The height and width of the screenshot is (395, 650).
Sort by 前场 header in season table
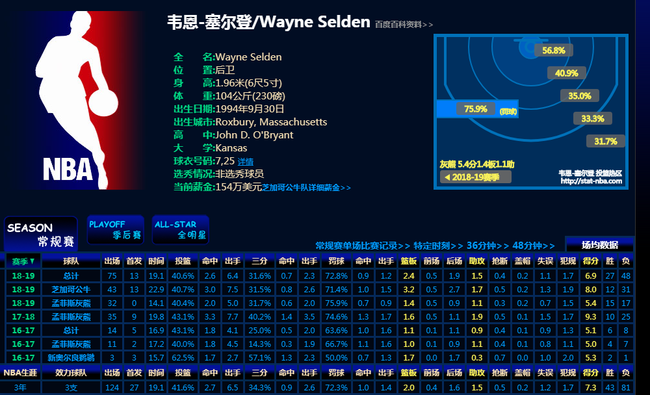432,261
